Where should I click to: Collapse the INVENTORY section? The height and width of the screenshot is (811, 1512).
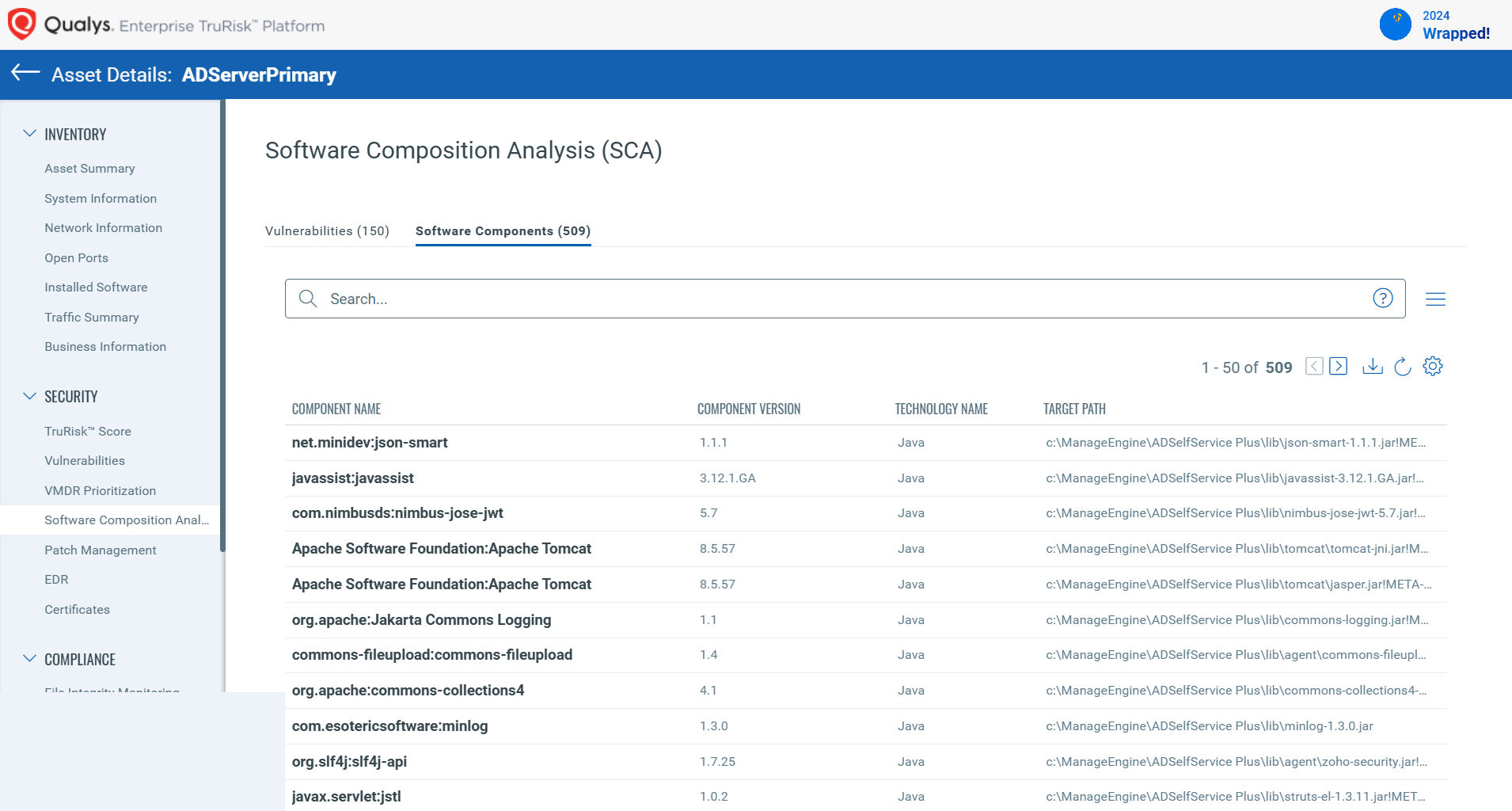(x=30, y=134)
